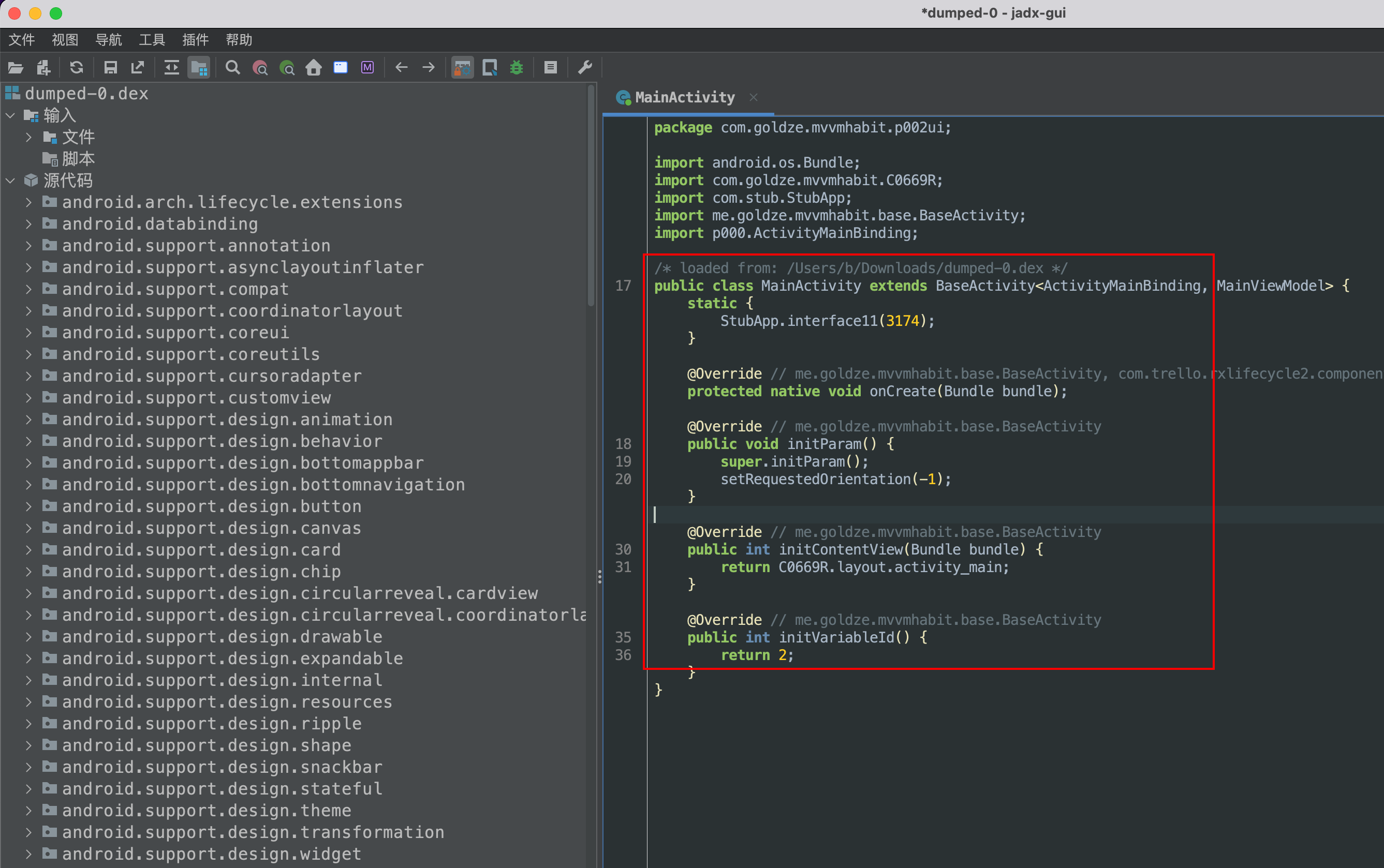Collapse the 源代码 source code node

[x=10, y=180]
